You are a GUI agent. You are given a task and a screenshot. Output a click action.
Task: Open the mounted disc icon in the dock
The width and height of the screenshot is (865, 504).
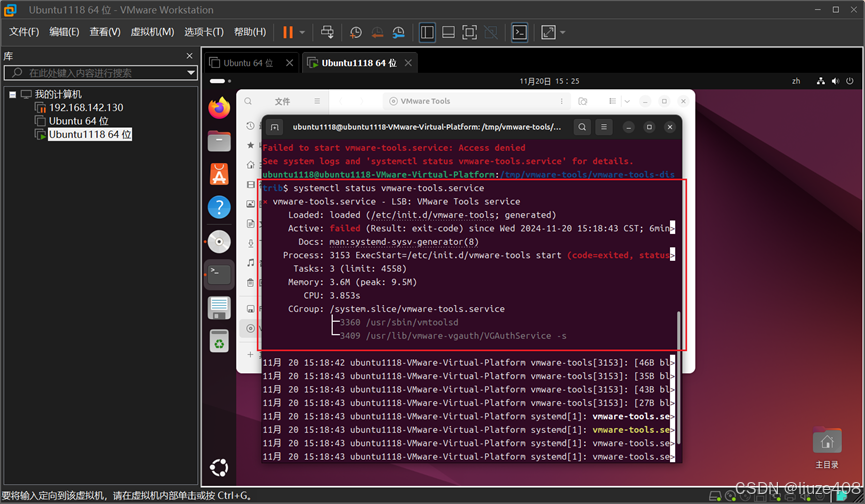pos(219,242)
